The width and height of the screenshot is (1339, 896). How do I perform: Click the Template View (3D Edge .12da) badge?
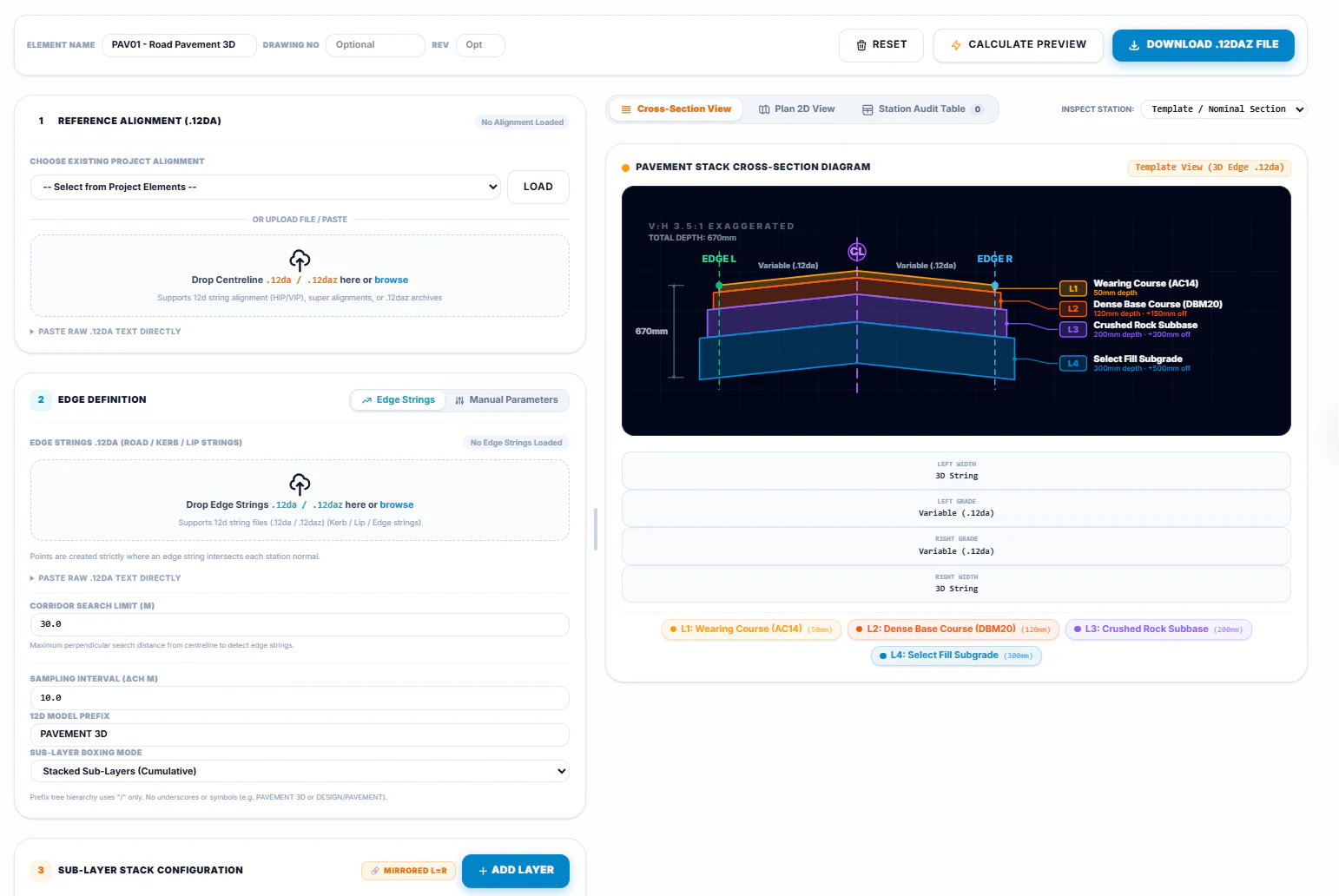pos(1210,168)
